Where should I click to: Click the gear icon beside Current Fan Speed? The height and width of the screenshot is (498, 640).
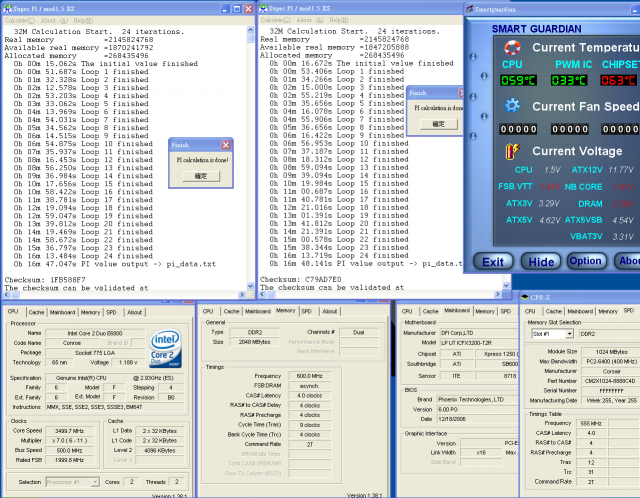pyautogui.click(x=512, y=106)
